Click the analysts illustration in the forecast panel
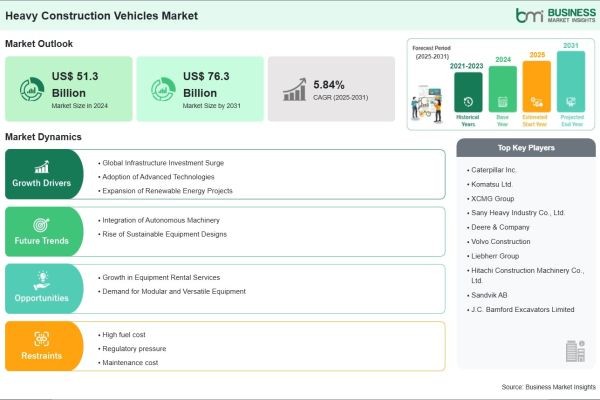Image resolution: width=600 pixels, height=400 pixels. (427, 104)
